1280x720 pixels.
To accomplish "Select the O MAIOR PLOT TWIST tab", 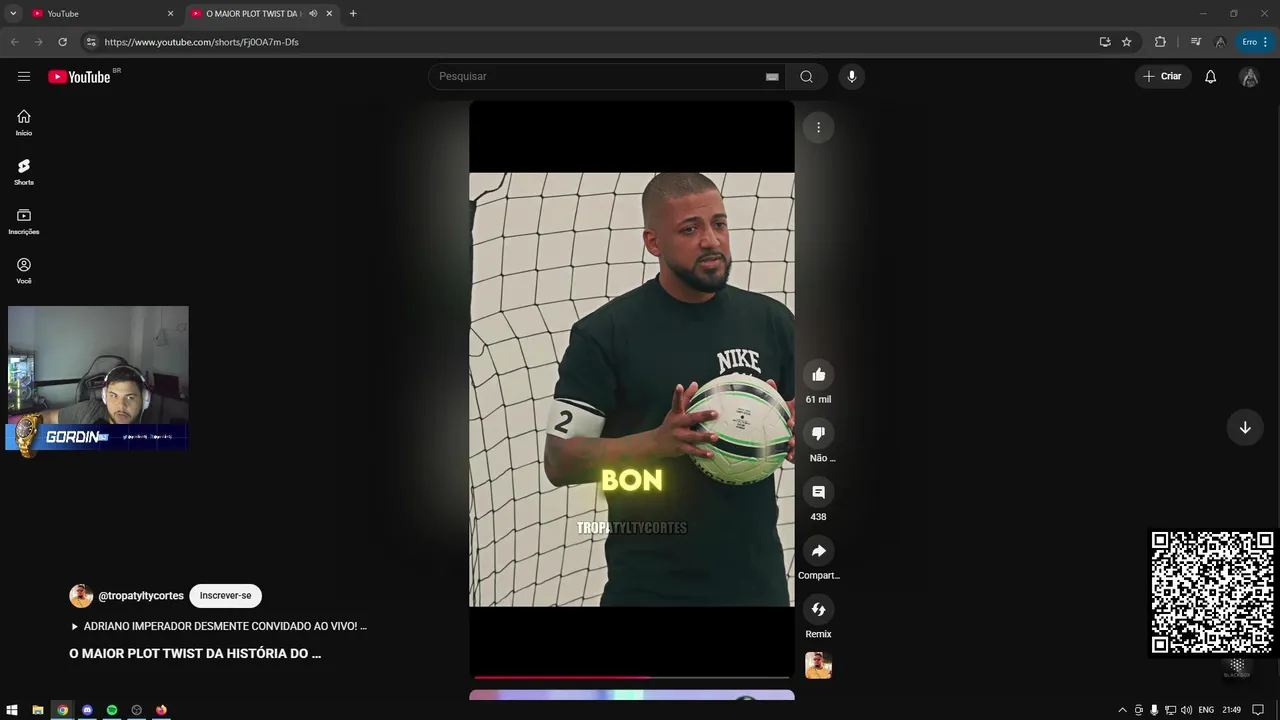I will tap(264, 14).
